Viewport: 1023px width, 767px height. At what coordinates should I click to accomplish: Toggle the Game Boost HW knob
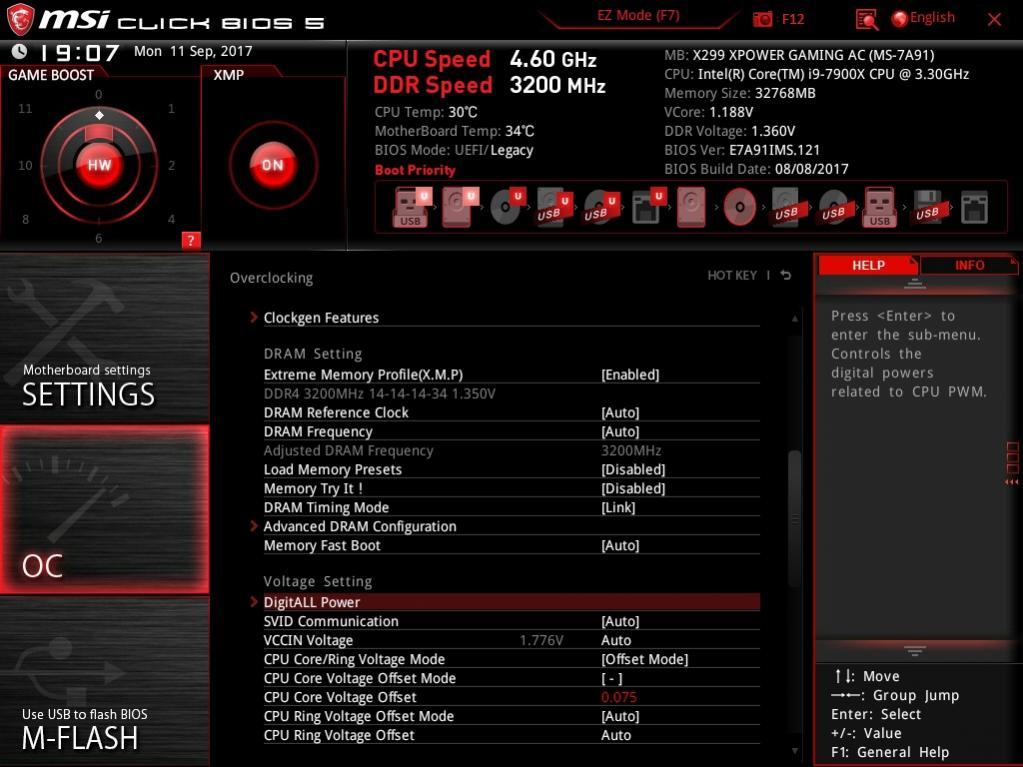[x=99, y=165]
